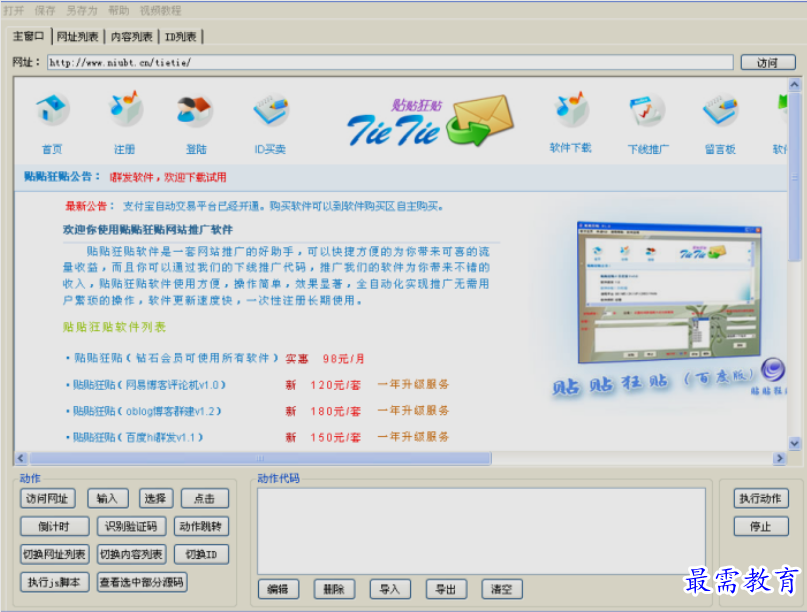The width and height of the screenshot is (807, 612).
Task: Open the 贴贴狂贴 钻石会员 link
Action: (176, 358)
